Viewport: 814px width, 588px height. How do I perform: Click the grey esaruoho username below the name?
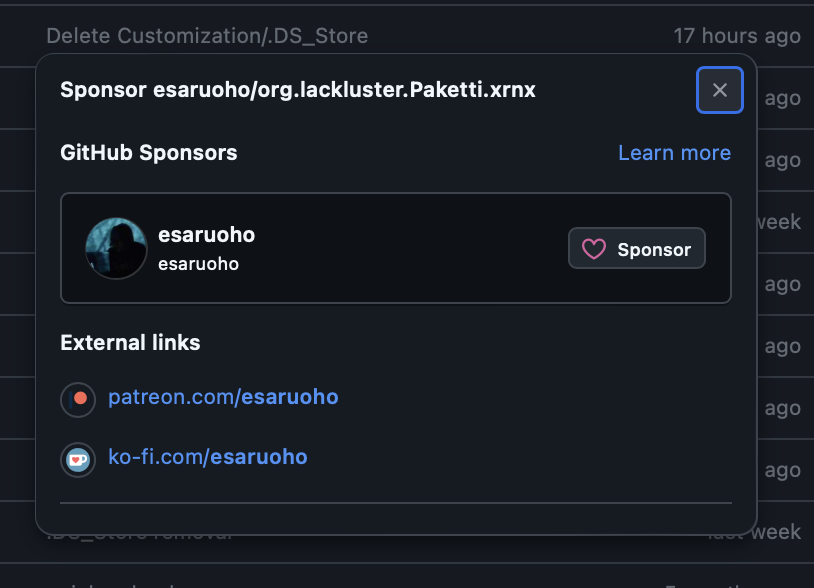(x=198, y=264)
